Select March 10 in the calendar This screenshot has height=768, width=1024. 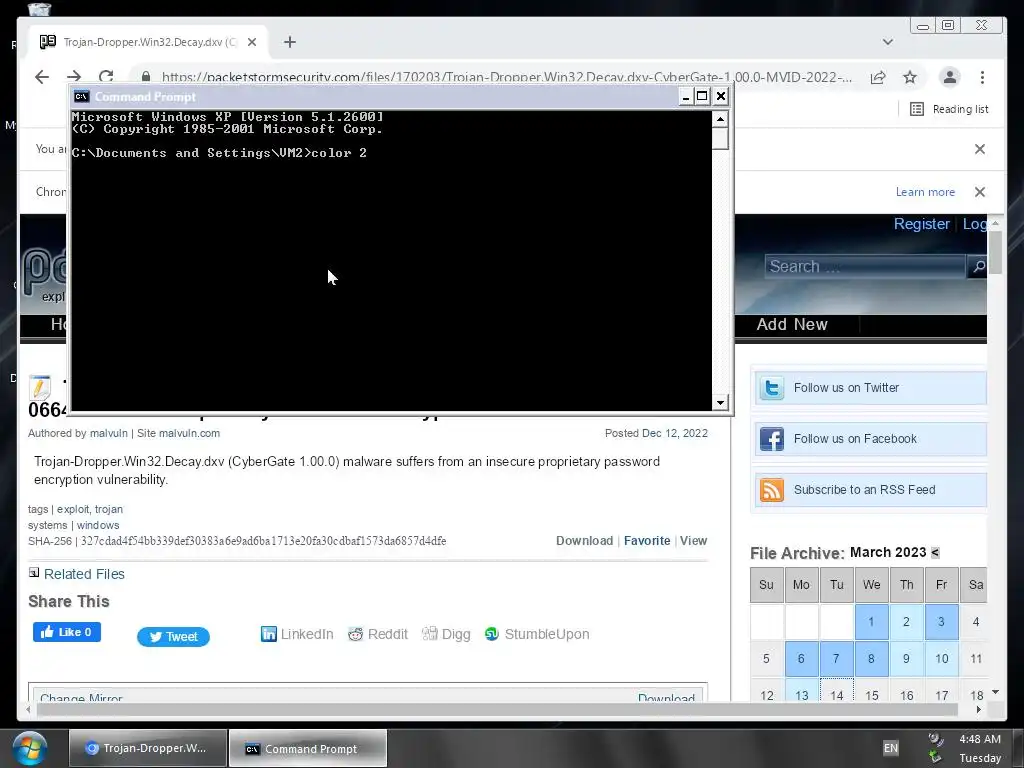click(941, 658)
